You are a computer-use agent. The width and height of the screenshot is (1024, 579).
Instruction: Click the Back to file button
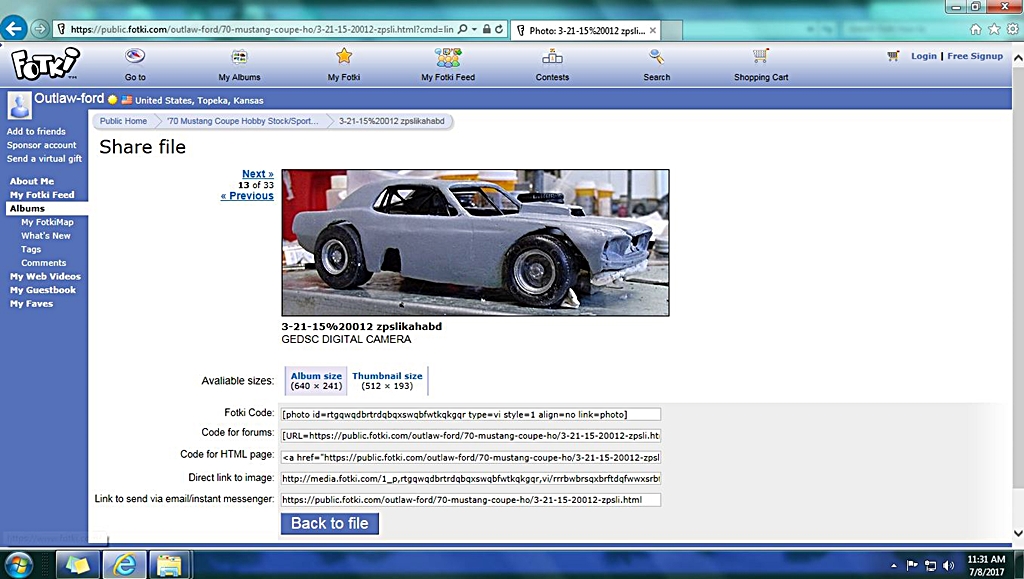[330, 523]
